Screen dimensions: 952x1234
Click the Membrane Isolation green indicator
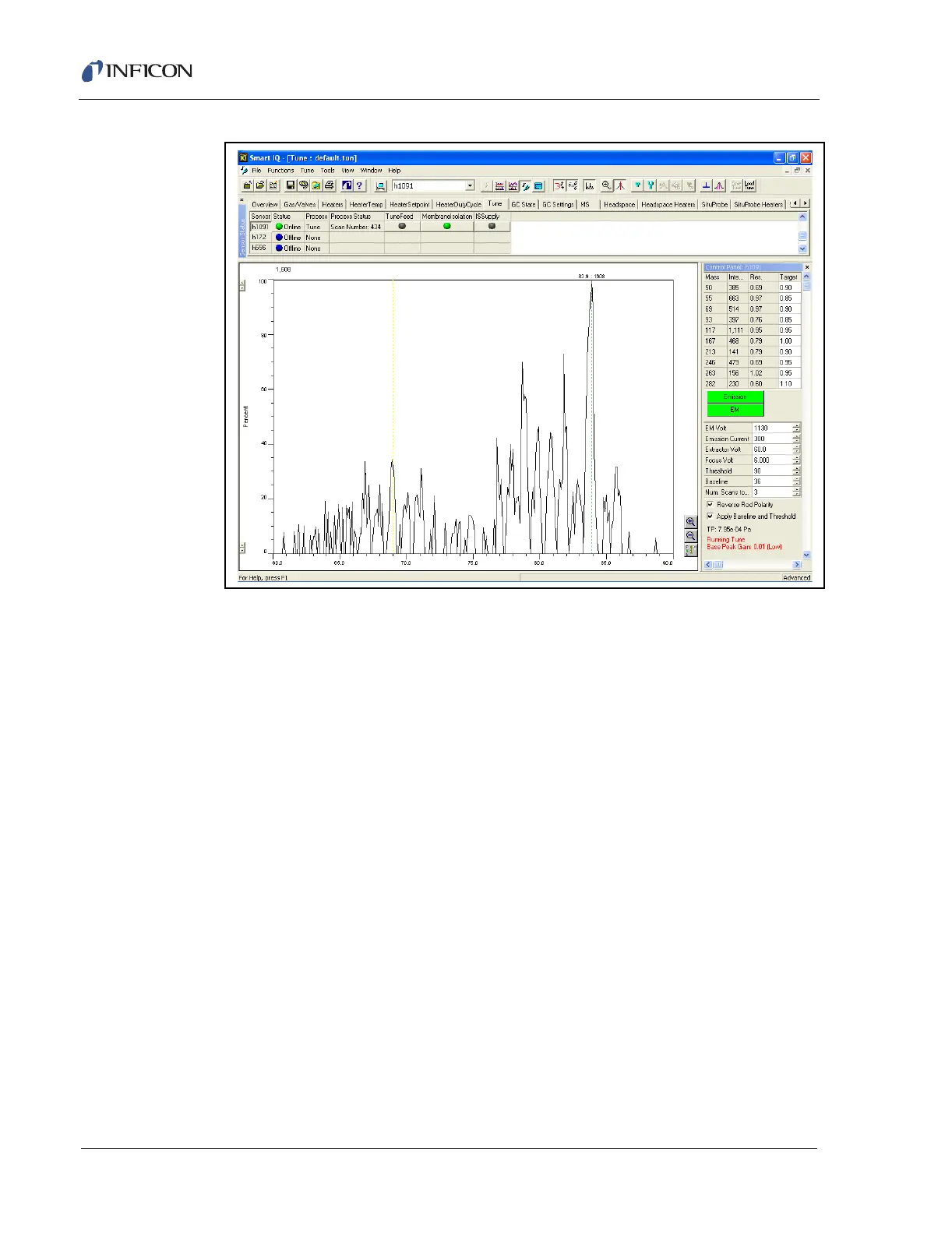coord(447,226)
